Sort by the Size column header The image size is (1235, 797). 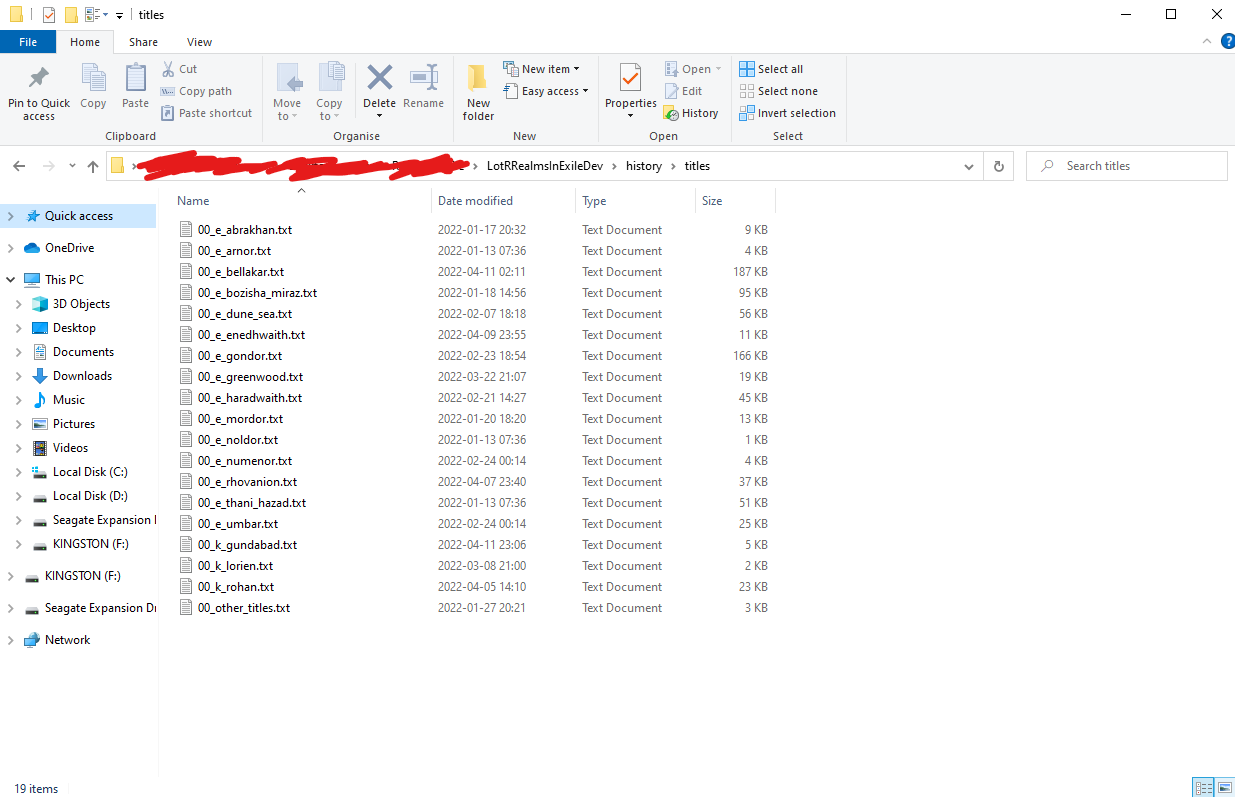pos(735,201)
